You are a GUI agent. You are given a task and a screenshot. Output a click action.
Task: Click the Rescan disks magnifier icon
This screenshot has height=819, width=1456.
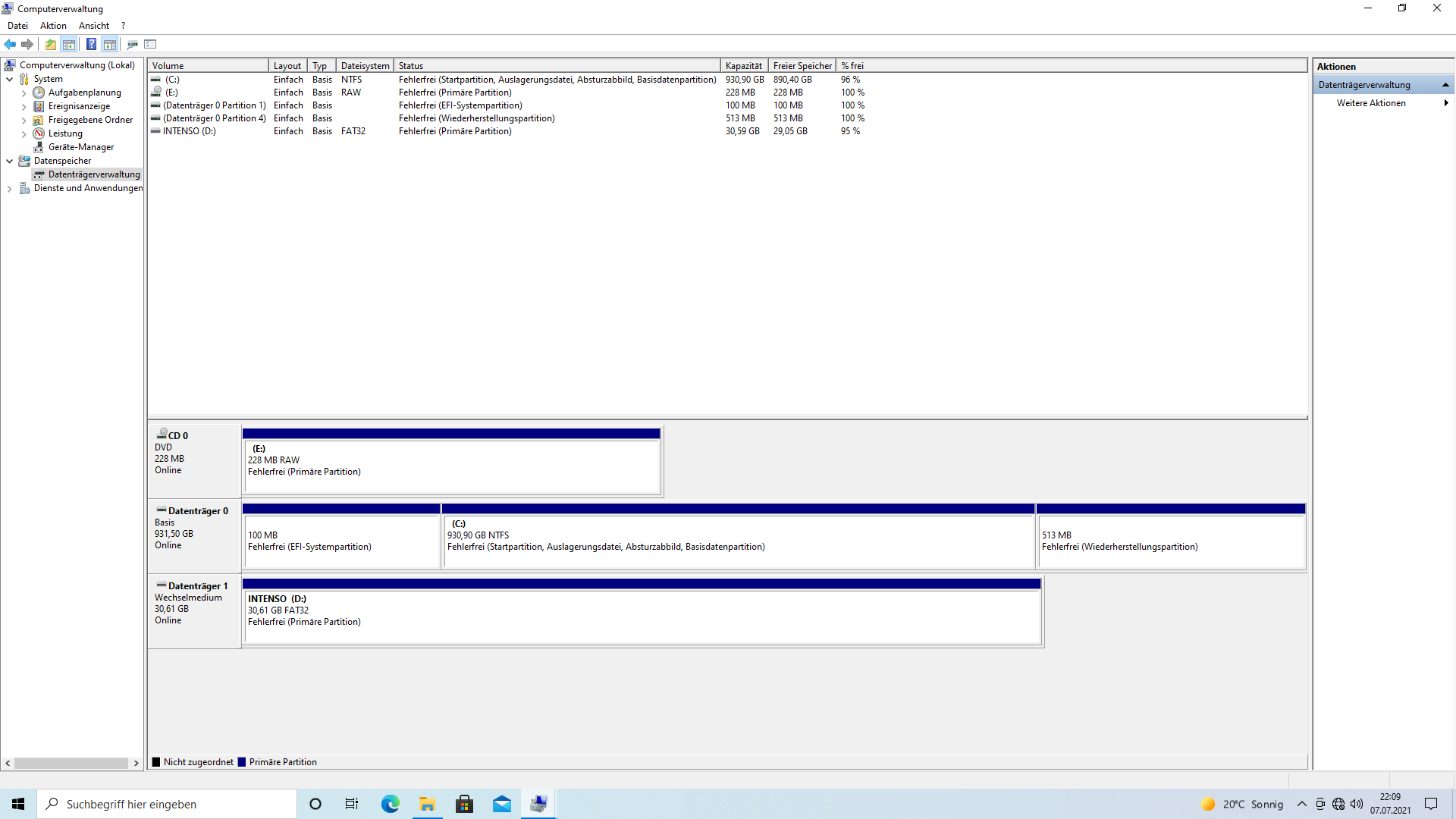coord(132,44)
